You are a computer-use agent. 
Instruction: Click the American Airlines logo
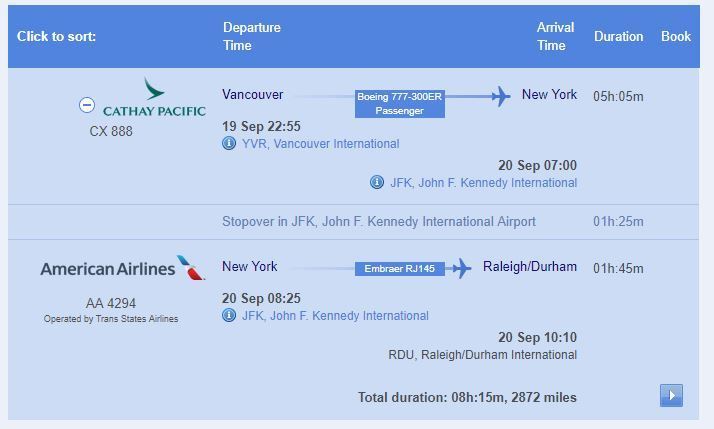(122, 268)
